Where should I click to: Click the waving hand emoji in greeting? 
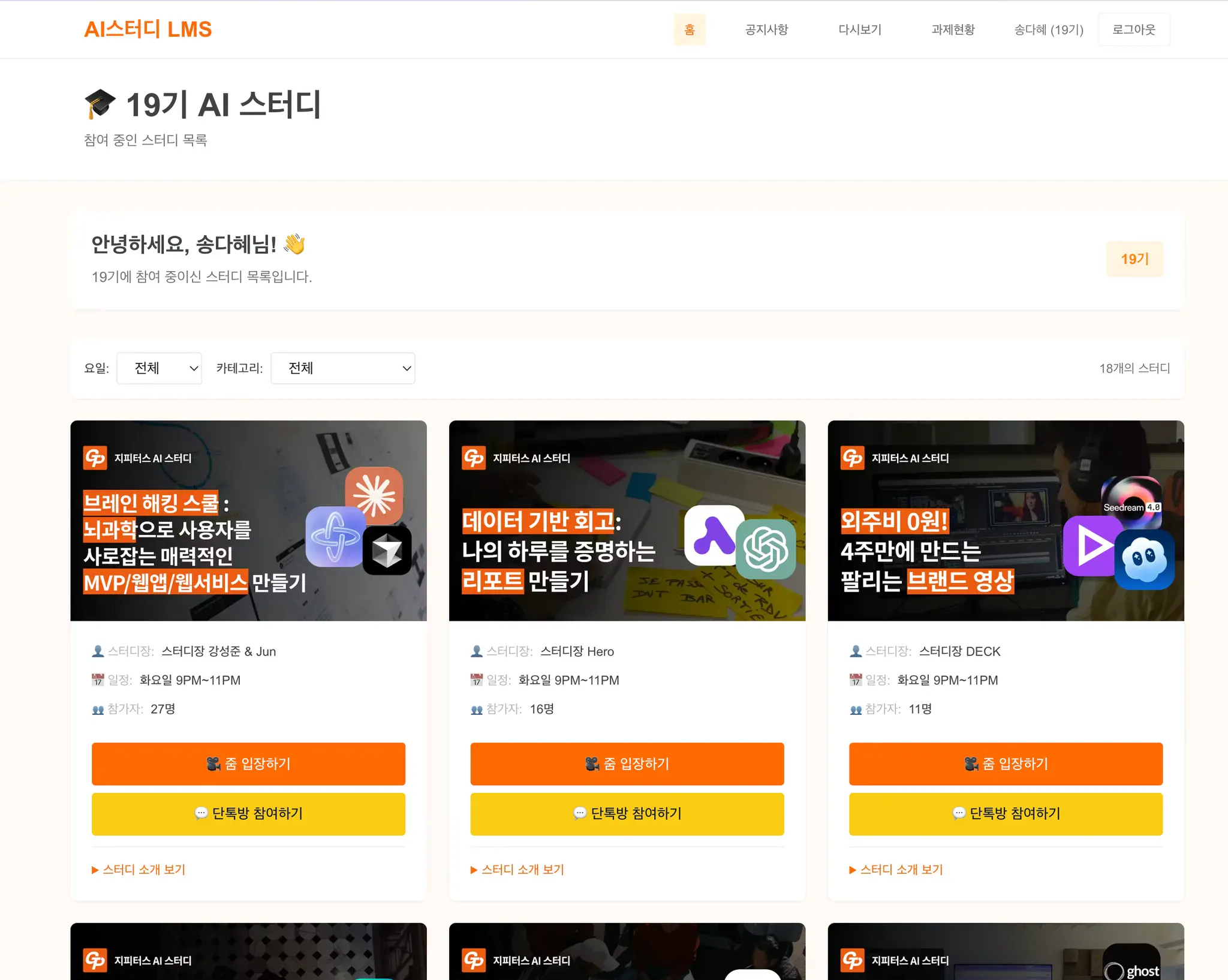pos(294,244)
